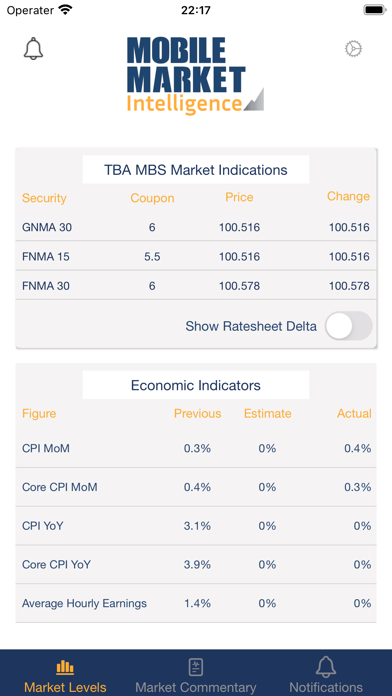Tap the battery indicator in status bar
Image resolution: width=392 pixels, height=696 pixels.
[374, 10]
